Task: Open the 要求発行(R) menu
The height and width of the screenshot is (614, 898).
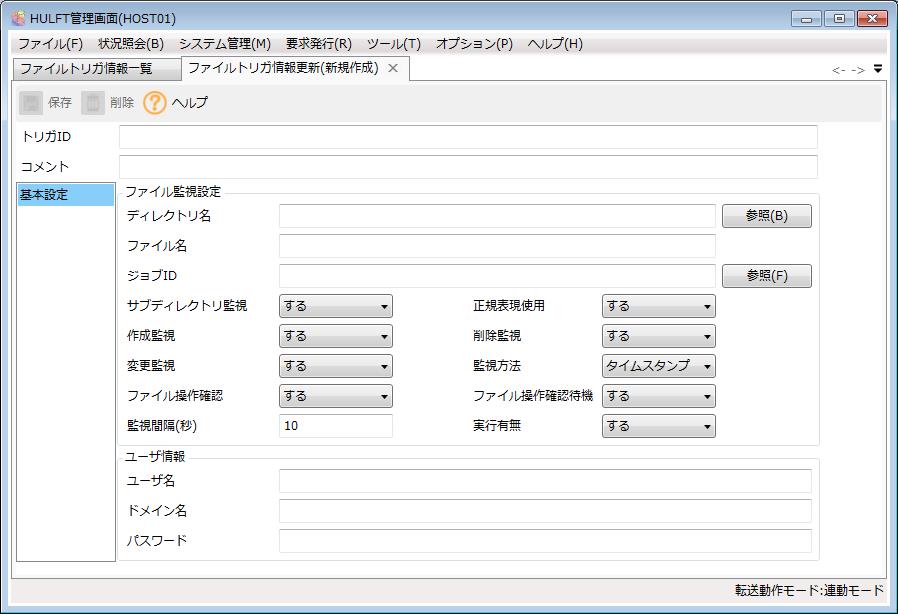Action: click(x=318, y=44)
